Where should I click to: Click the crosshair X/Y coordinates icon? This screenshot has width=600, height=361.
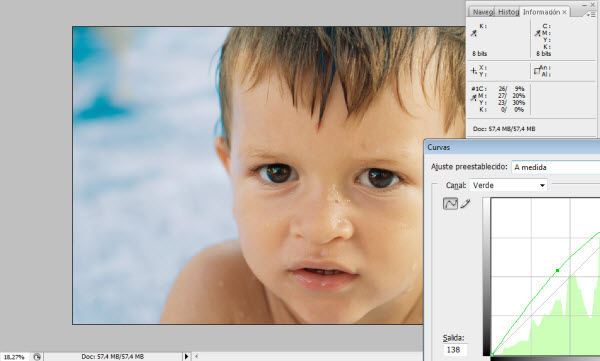pyautogui.click(x=474, y=71)
